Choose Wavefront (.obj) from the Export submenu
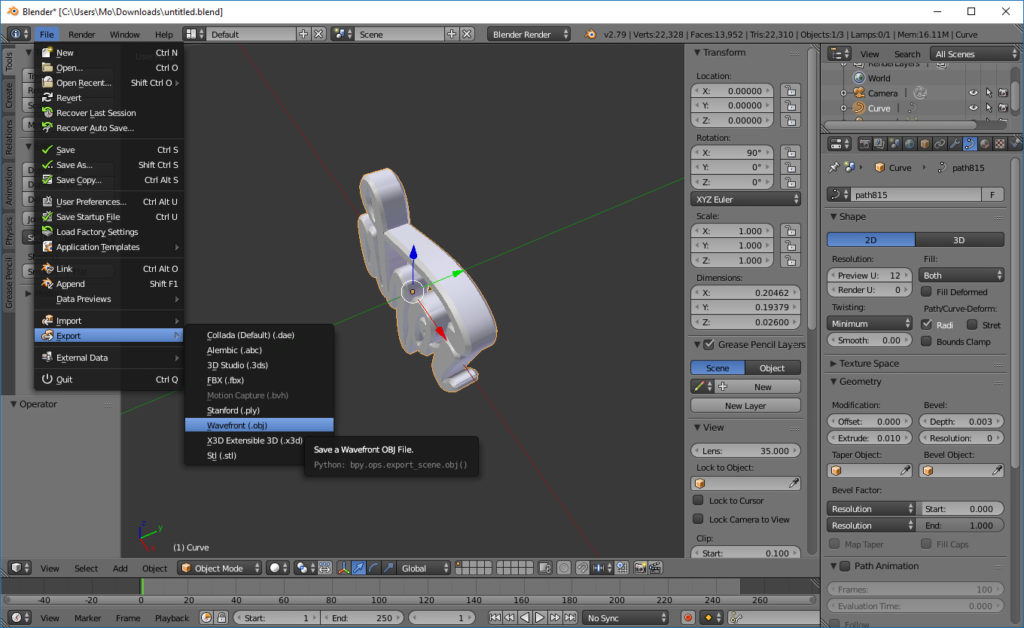Screen dimensions: 1024x628 [x=259, y=425]
